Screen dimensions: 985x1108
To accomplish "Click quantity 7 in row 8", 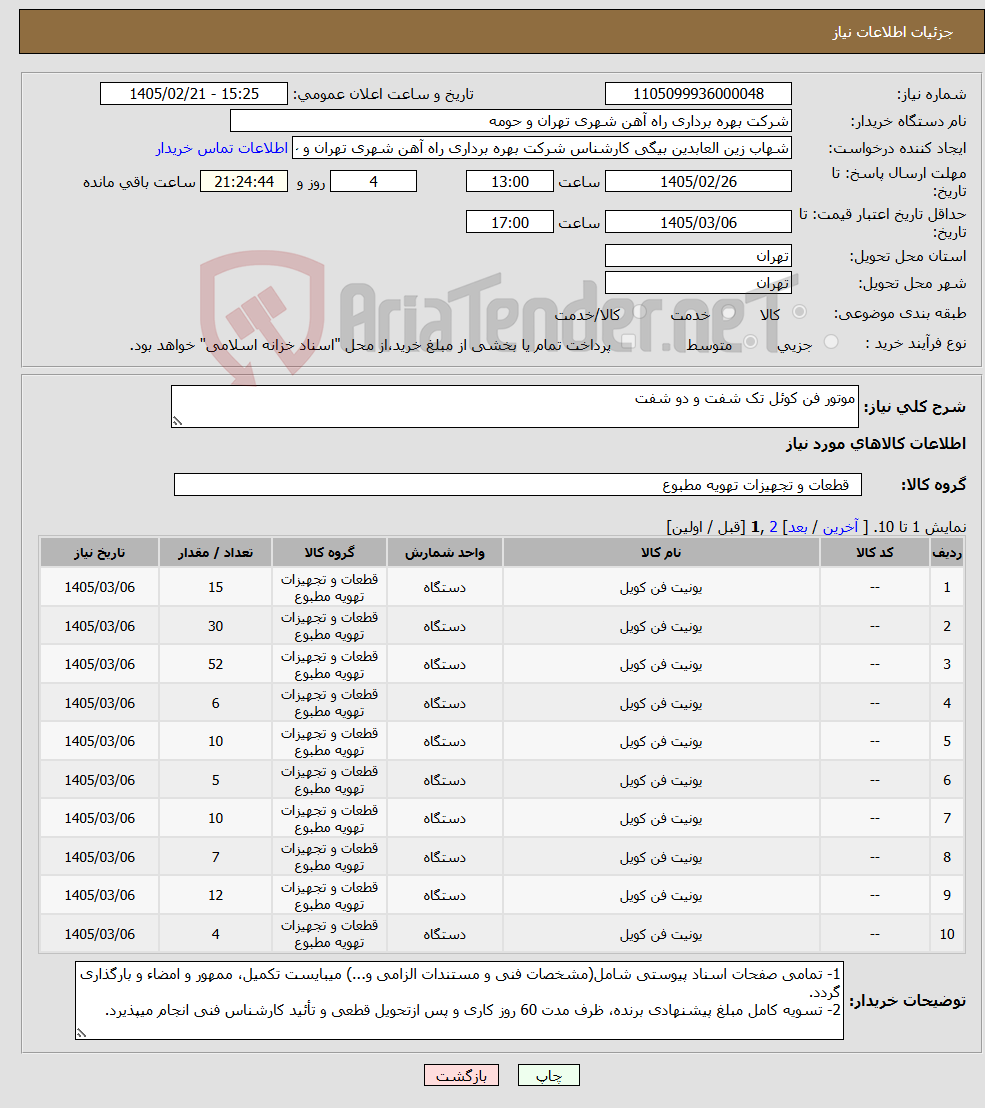I will coord(216,857).
